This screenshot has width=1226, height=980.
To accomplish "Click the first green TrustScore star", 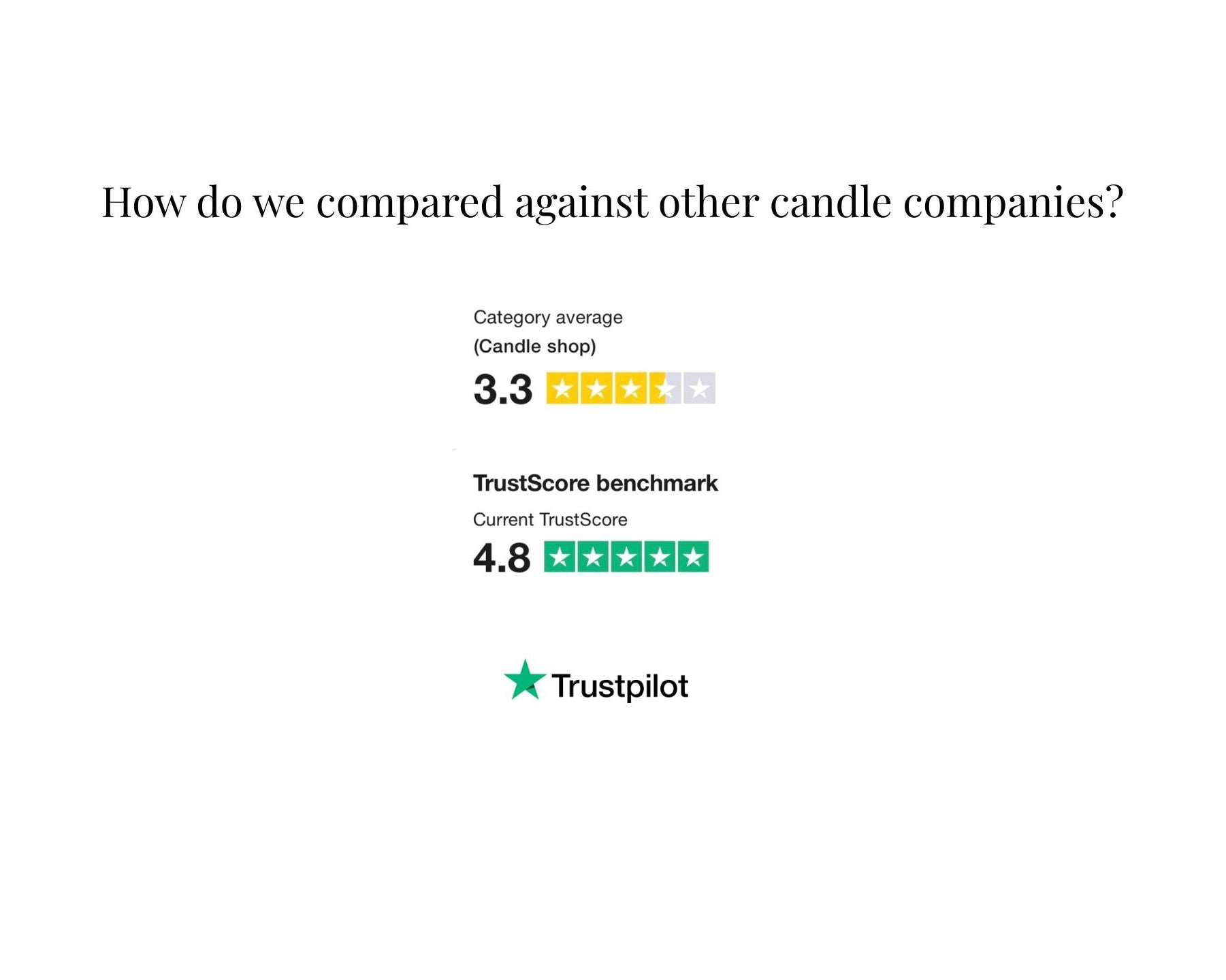I will [560, 557].
